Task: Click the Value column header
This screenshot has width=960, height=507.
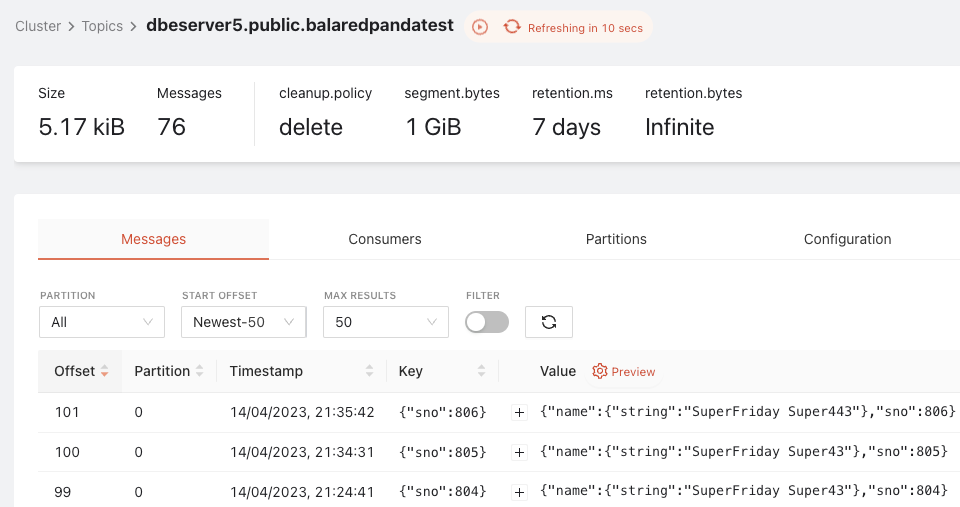Action: coord(558,371)
